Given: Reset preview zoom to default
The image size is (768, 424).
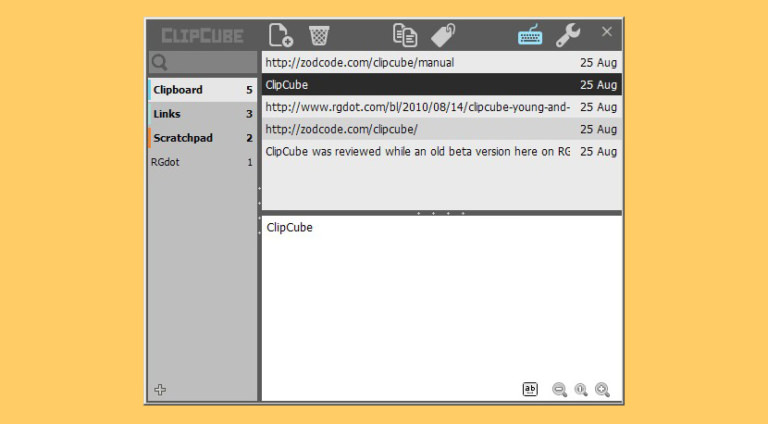Looking at the screenshot, I should point(581,390).
